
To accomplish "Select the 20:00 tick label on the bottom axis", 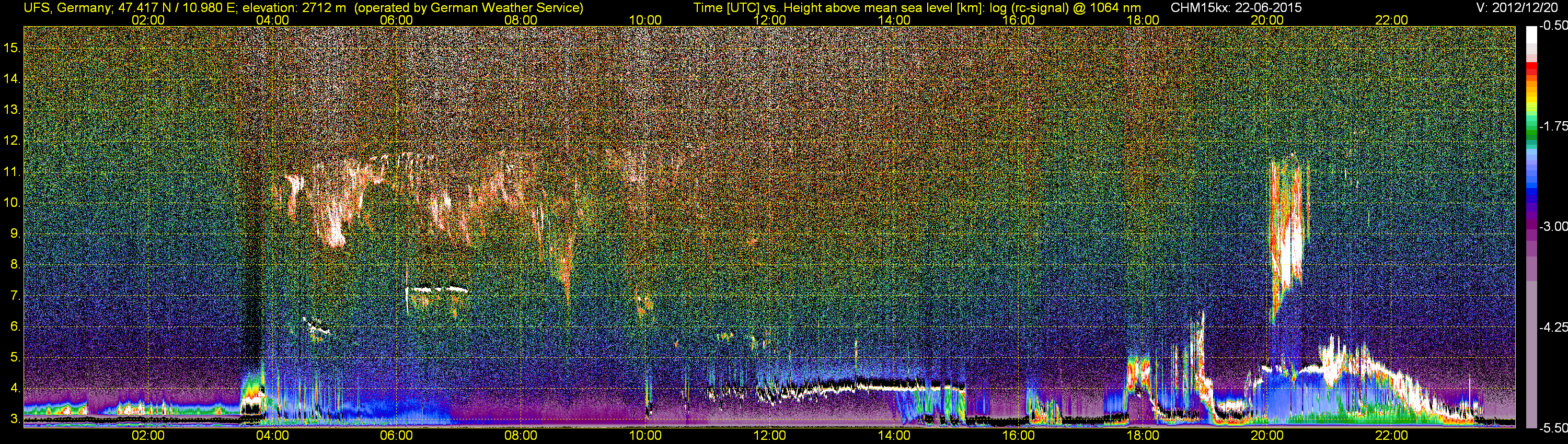I will pos(1267,436).
